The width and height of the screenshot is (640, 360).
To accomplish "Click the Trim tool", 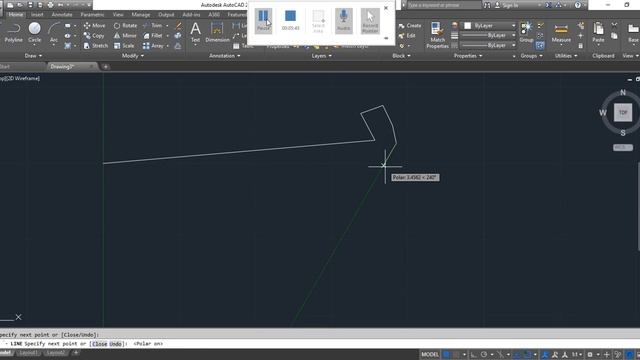I will pyautogui.click(x=153, y=25).
